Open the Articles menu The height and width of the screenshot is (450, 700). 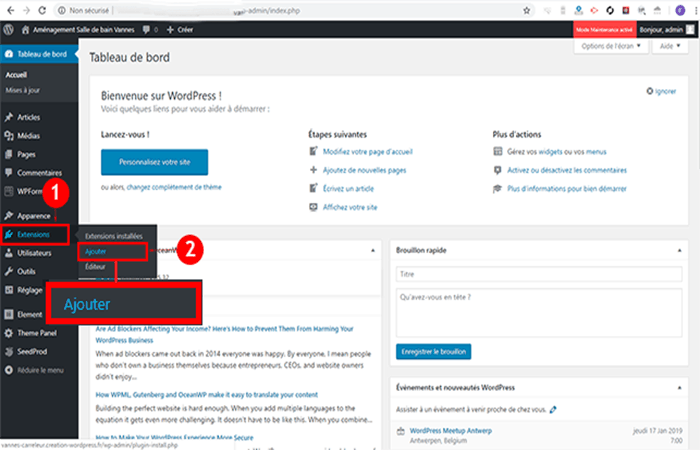(29, 117)
